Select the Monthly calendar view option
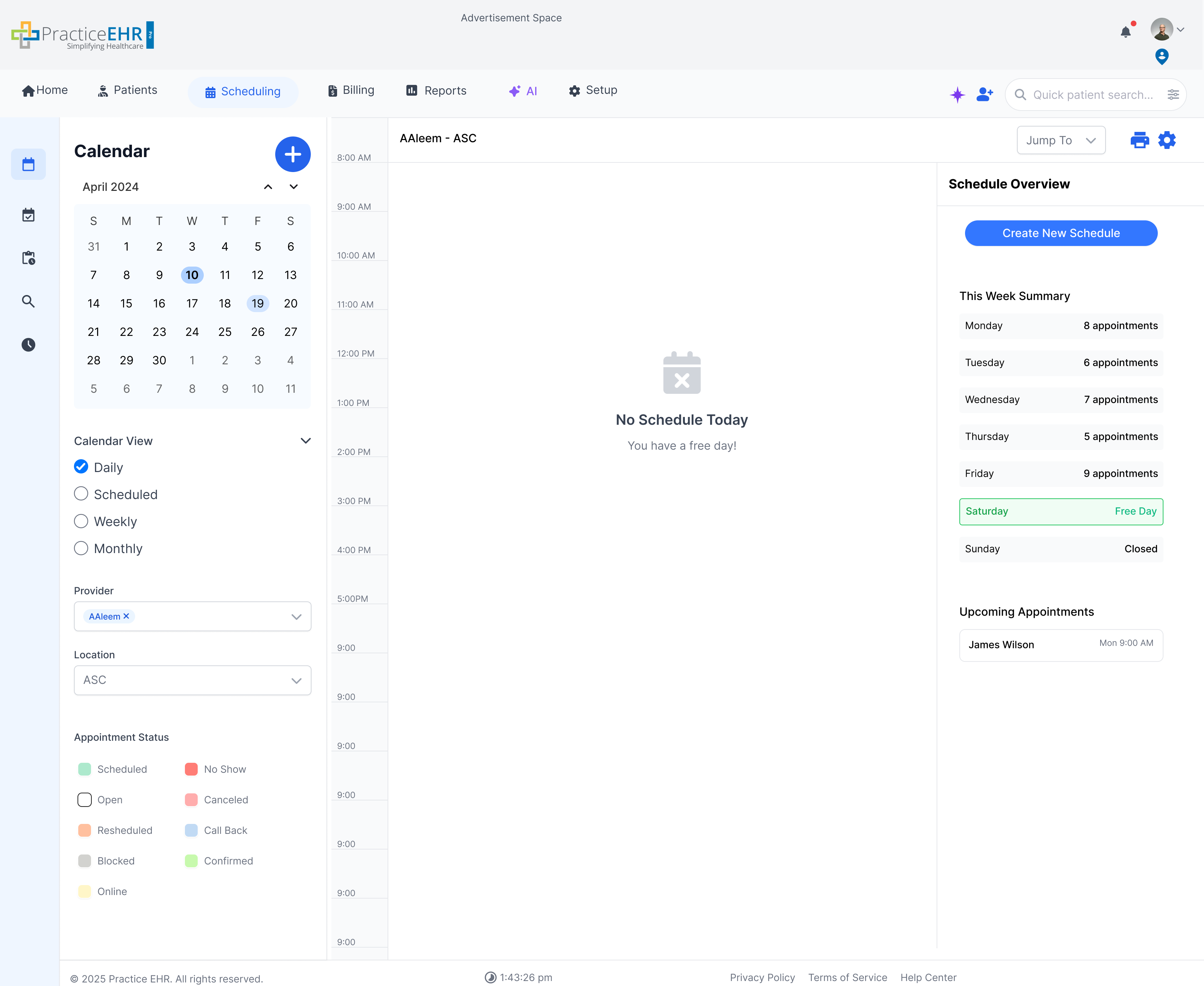The height and width of the screenshot is (986, 1204). click(x=81, y=548)
